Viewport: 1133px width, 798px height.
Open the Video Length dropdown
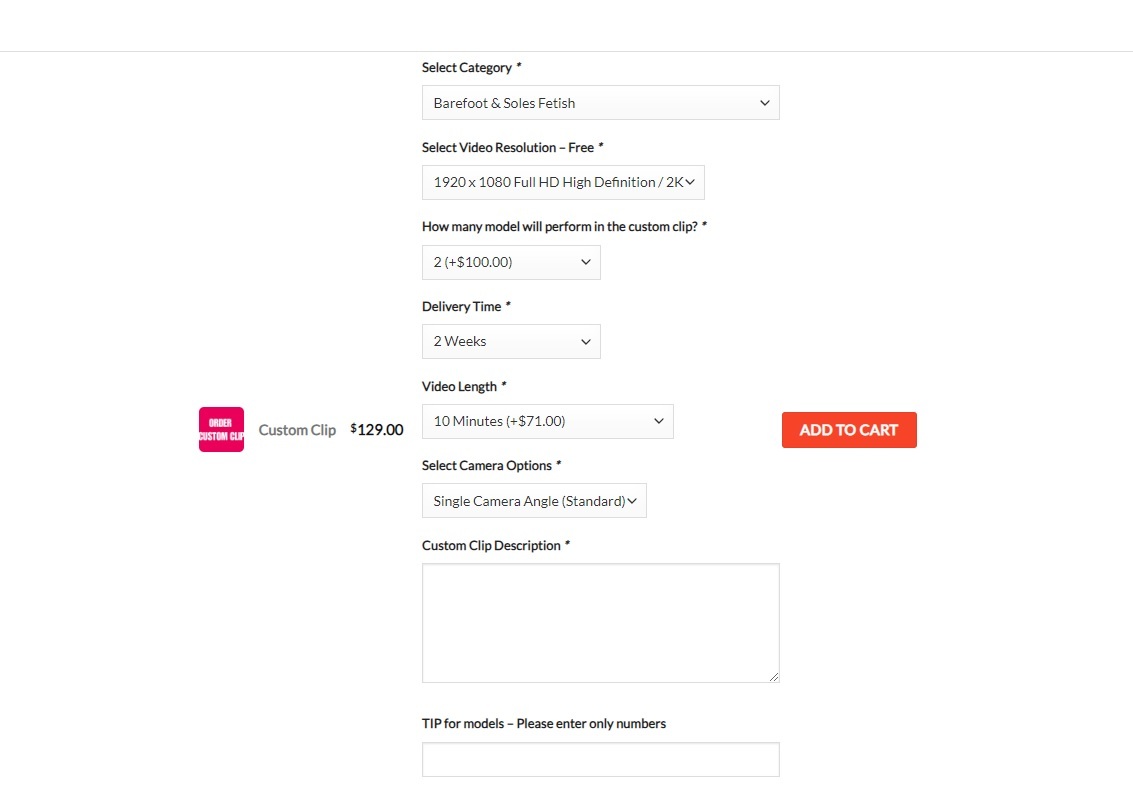pos(548,421)
